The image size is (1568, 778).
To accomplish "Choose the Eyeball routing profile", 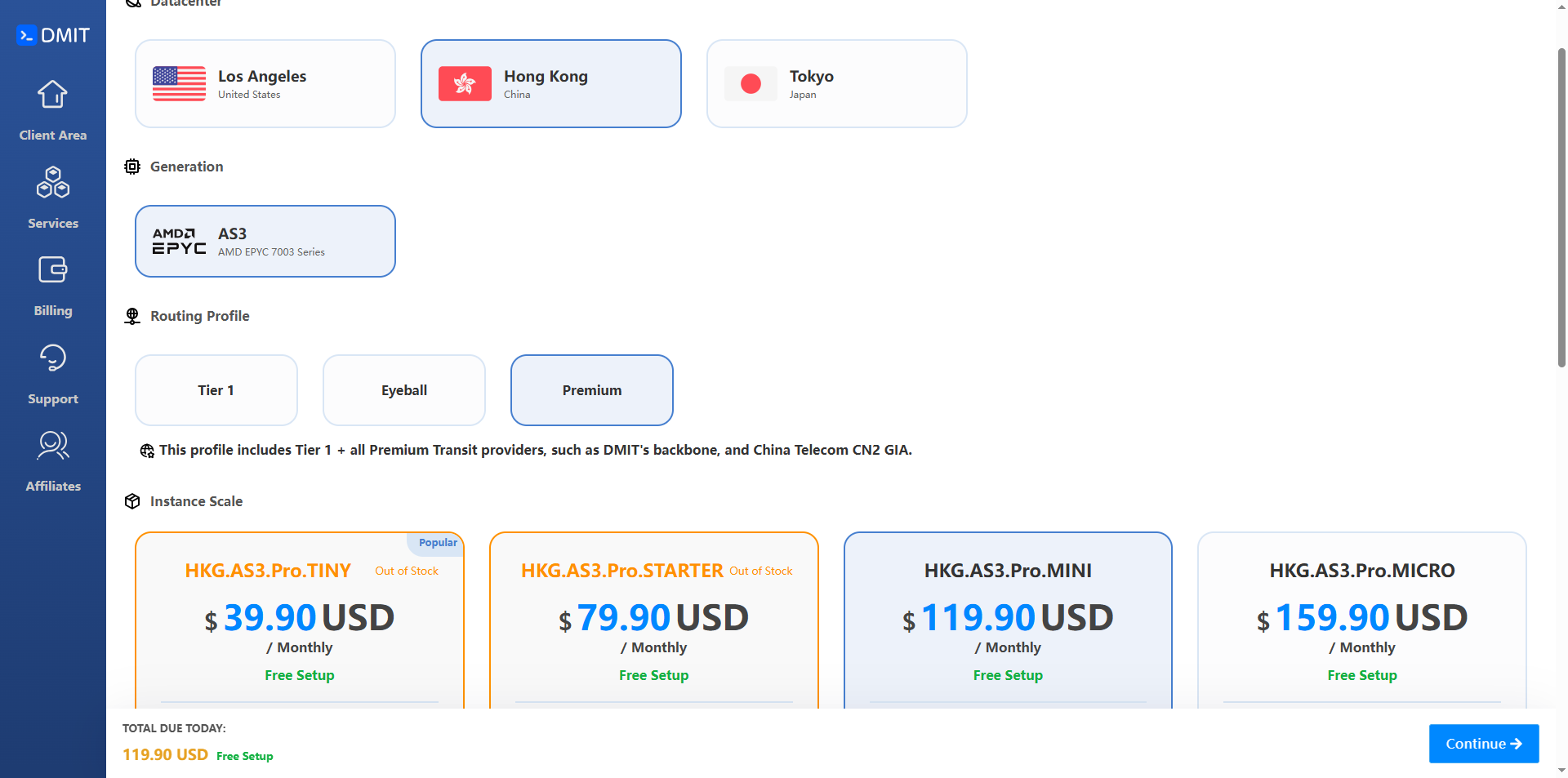I will click(404, 390).
